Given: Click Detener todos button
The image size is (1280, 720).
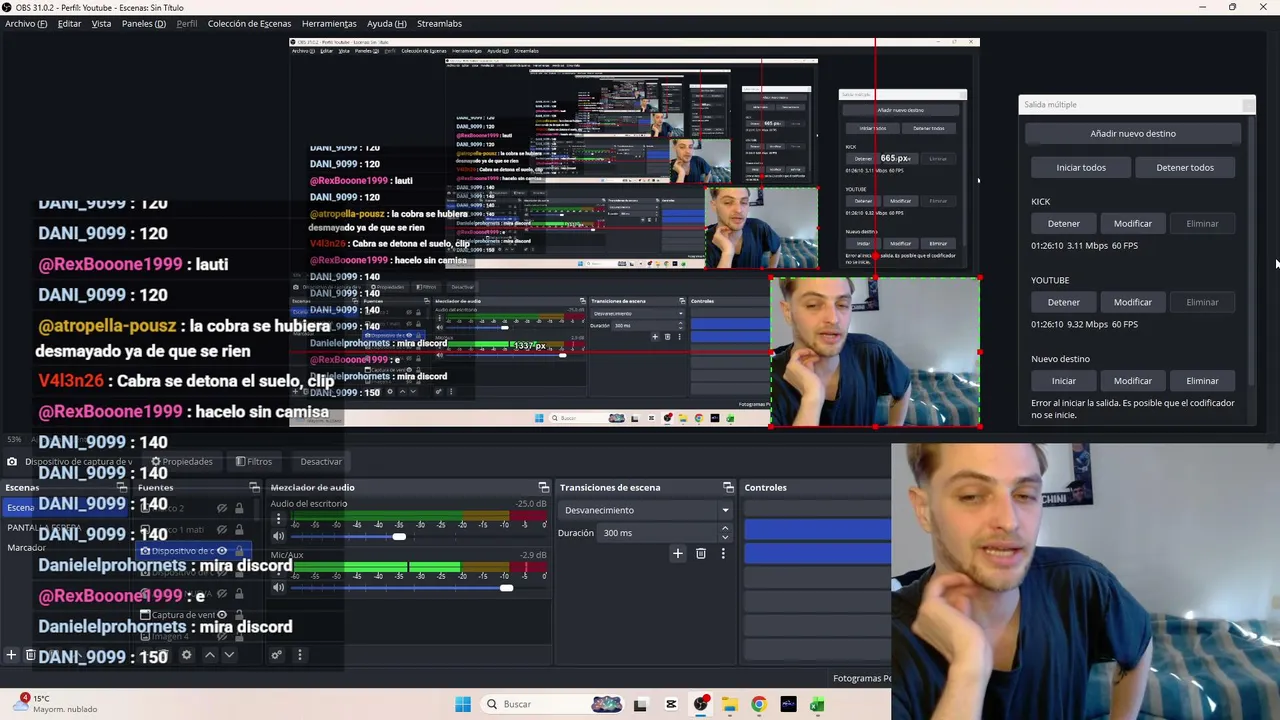Looking at the screenshot, I should (x=1185, y=167).
